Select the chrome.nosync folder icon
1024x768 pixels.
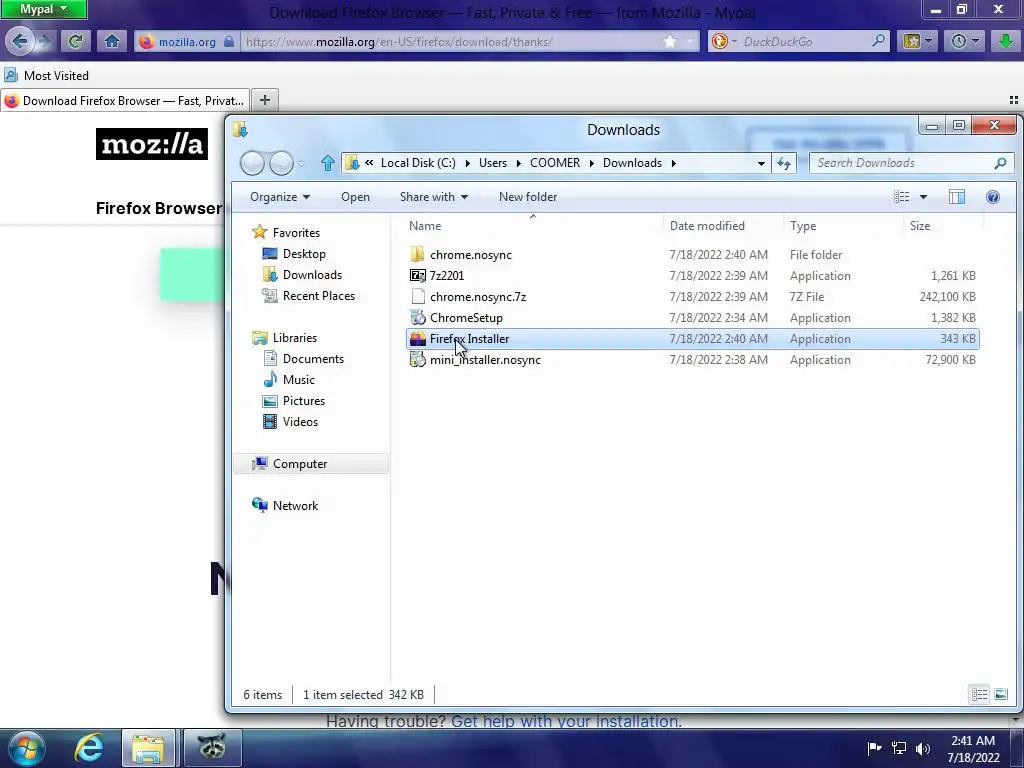pyautogui.click(x=417, y=254)
